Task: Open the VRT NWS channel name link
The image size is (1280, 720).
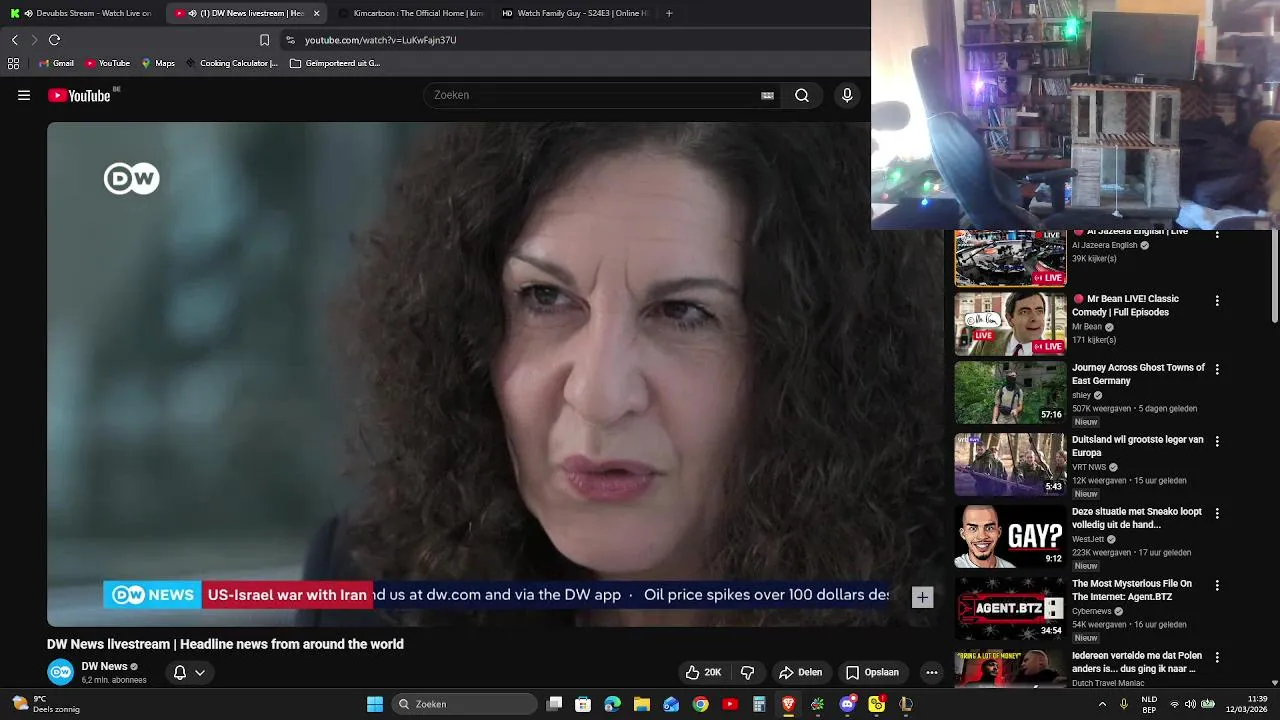Action: 1089,467
